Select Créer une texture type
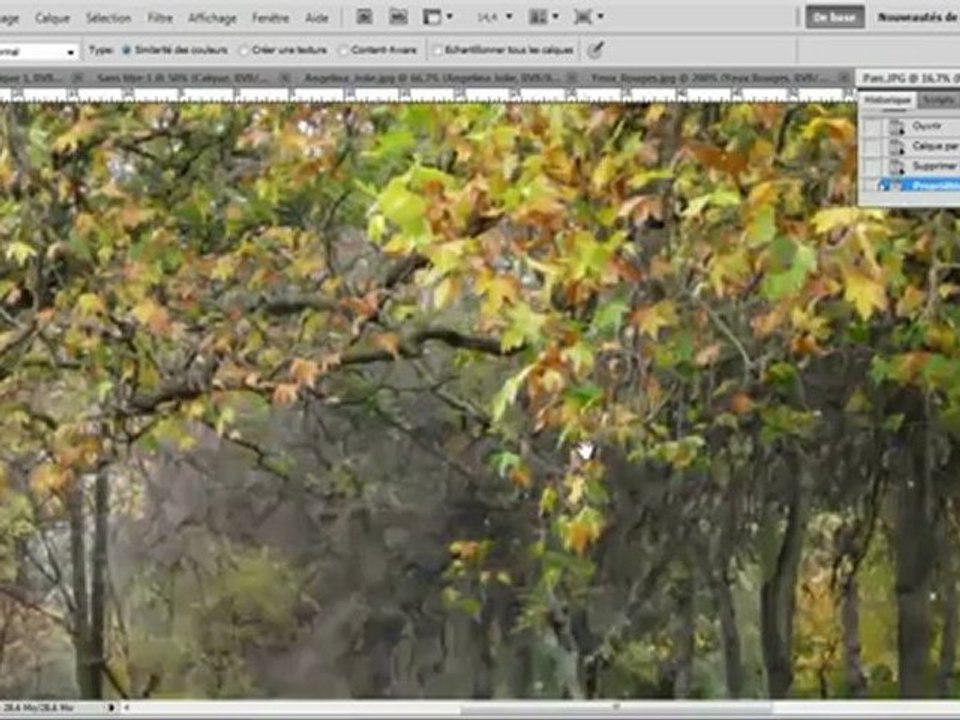960x720 pixels. pos(244,50)
